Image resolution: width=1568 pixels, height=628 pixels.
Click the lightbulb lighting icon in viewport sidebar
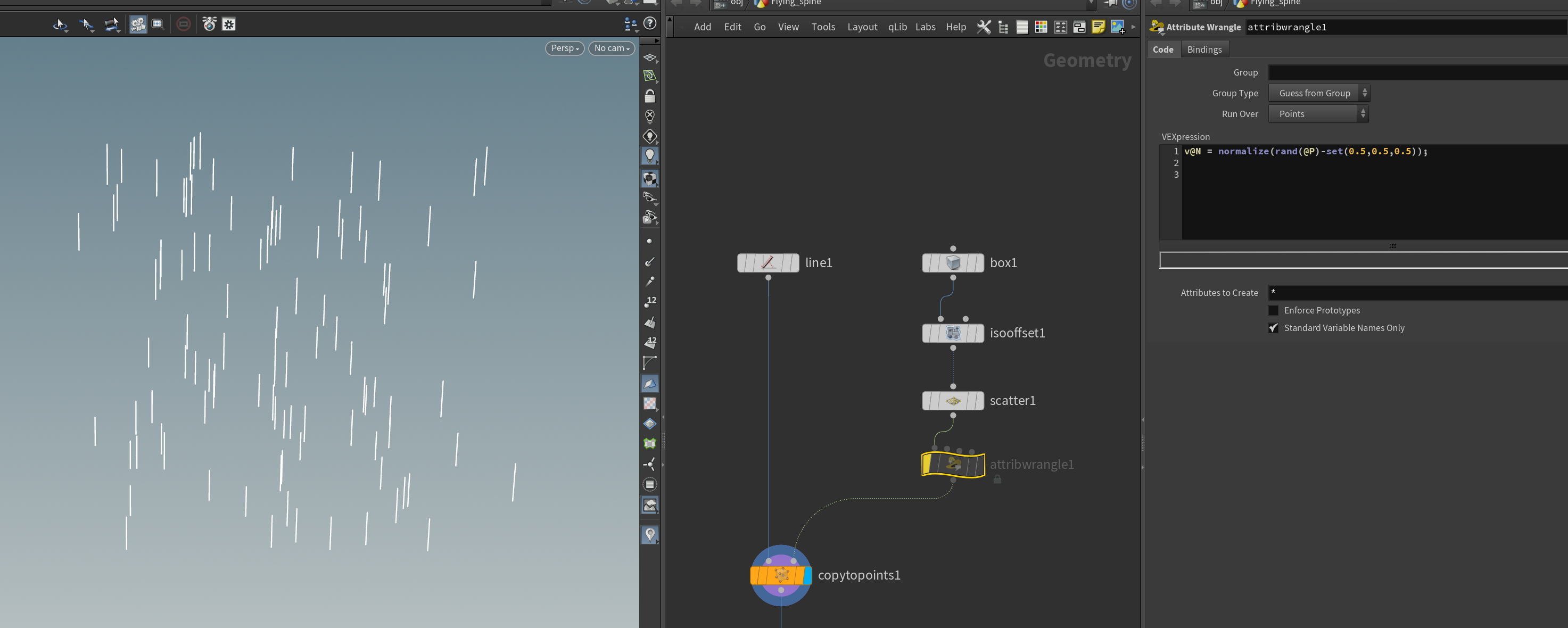pos(649,156)
